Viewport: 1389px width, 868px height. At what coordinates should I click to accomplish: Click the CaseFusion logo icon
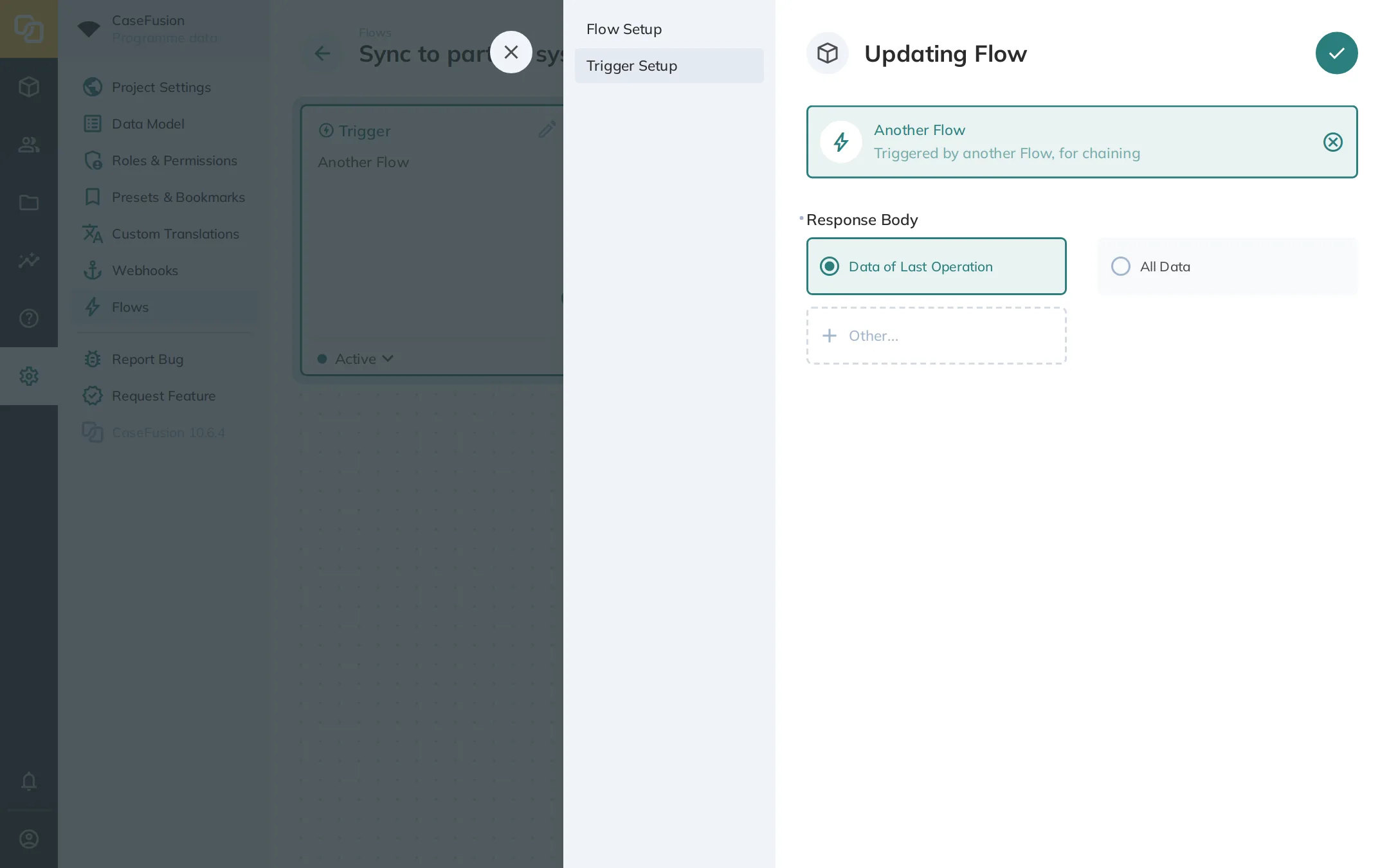[29, 29]
